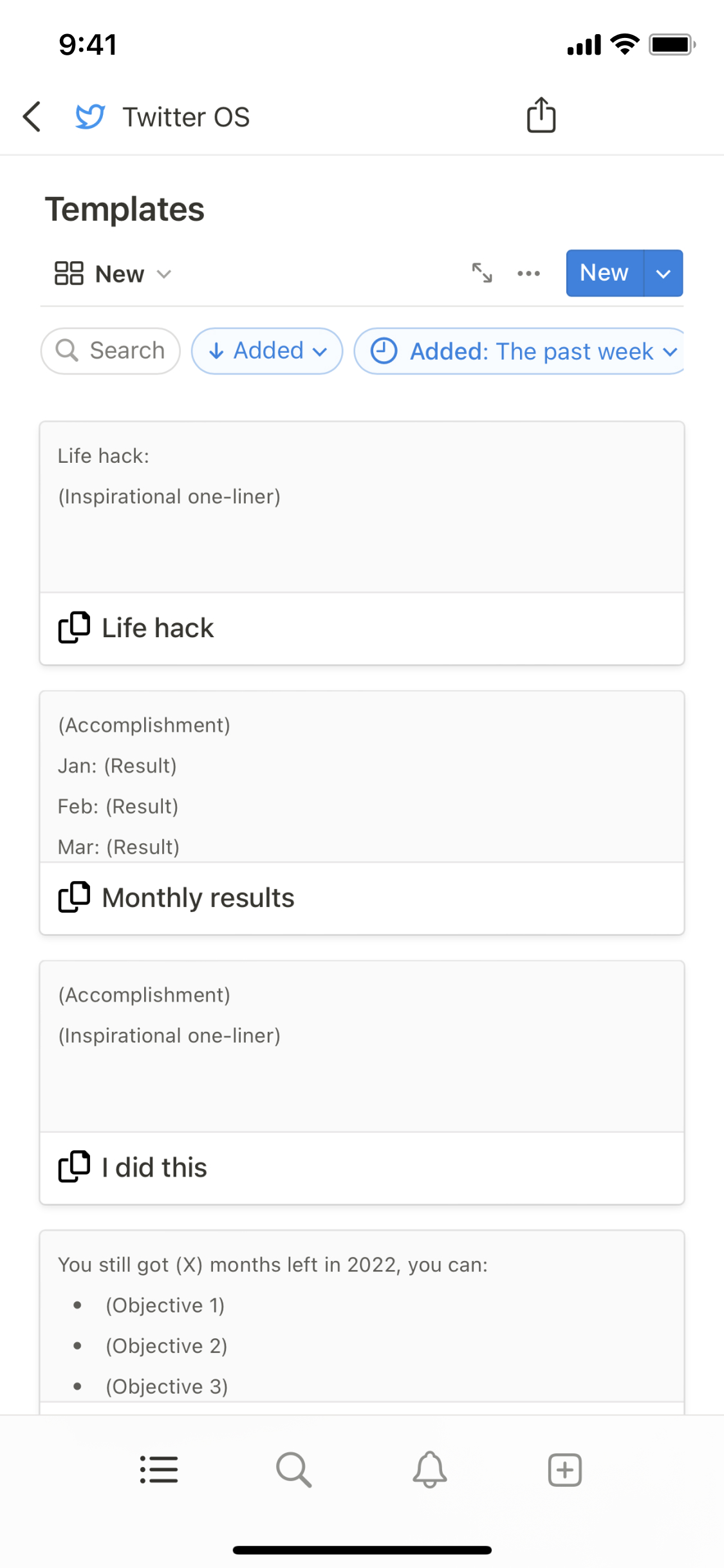Open the Added sort dropdown
The height and width of the screenshot is (1568, 724).
pos(267,351)
